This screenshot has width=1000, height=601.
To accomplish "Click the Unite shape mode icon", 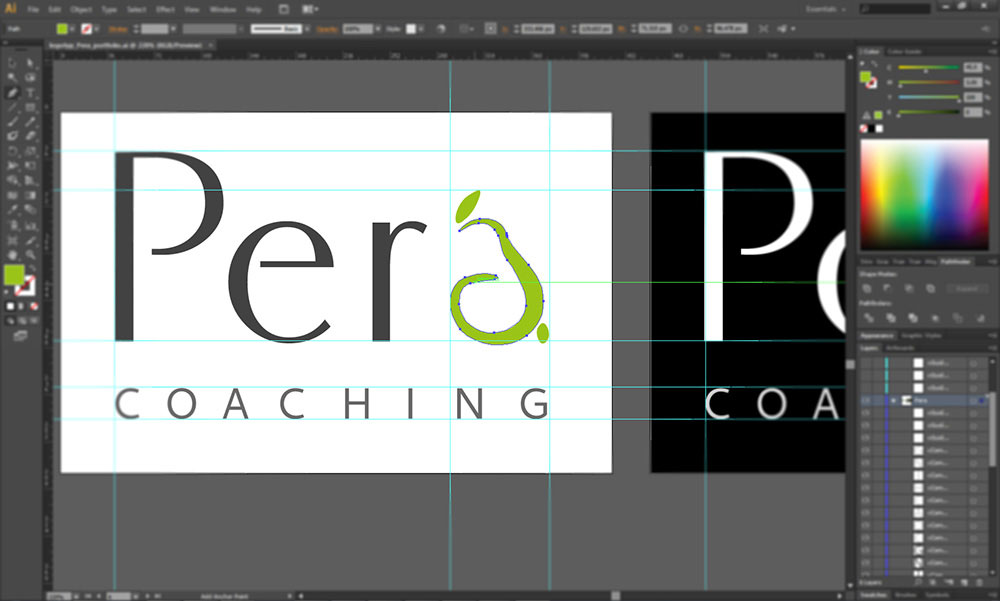I will click(867, 288).
